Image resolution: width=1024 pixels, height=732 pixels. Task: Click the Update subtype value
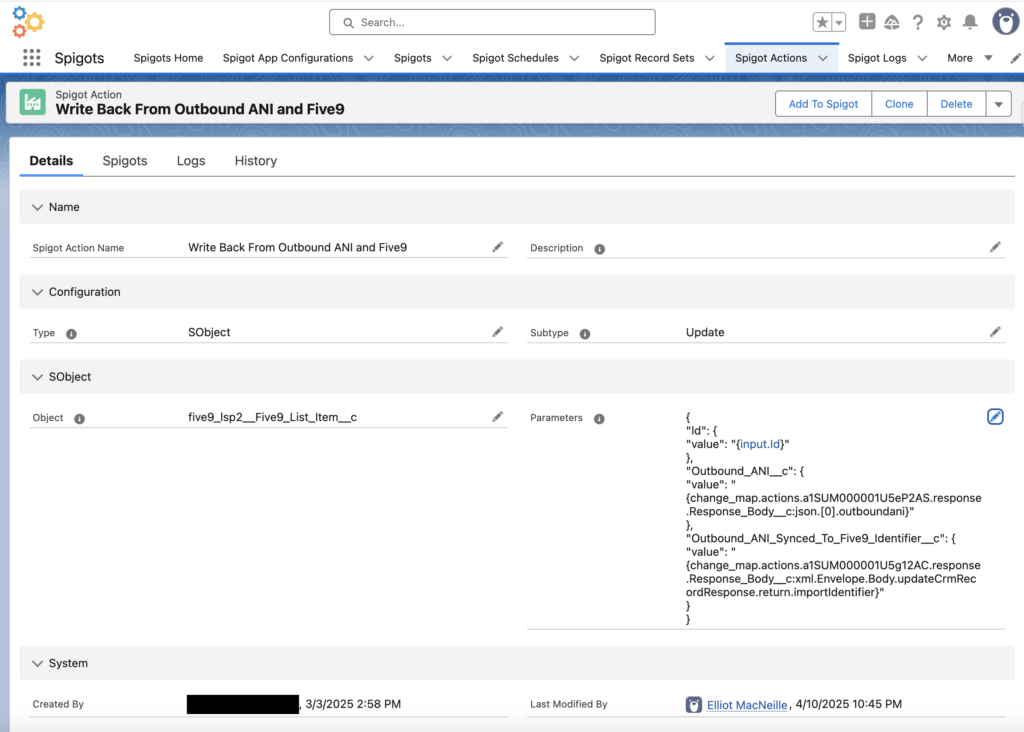click(705, 332)
